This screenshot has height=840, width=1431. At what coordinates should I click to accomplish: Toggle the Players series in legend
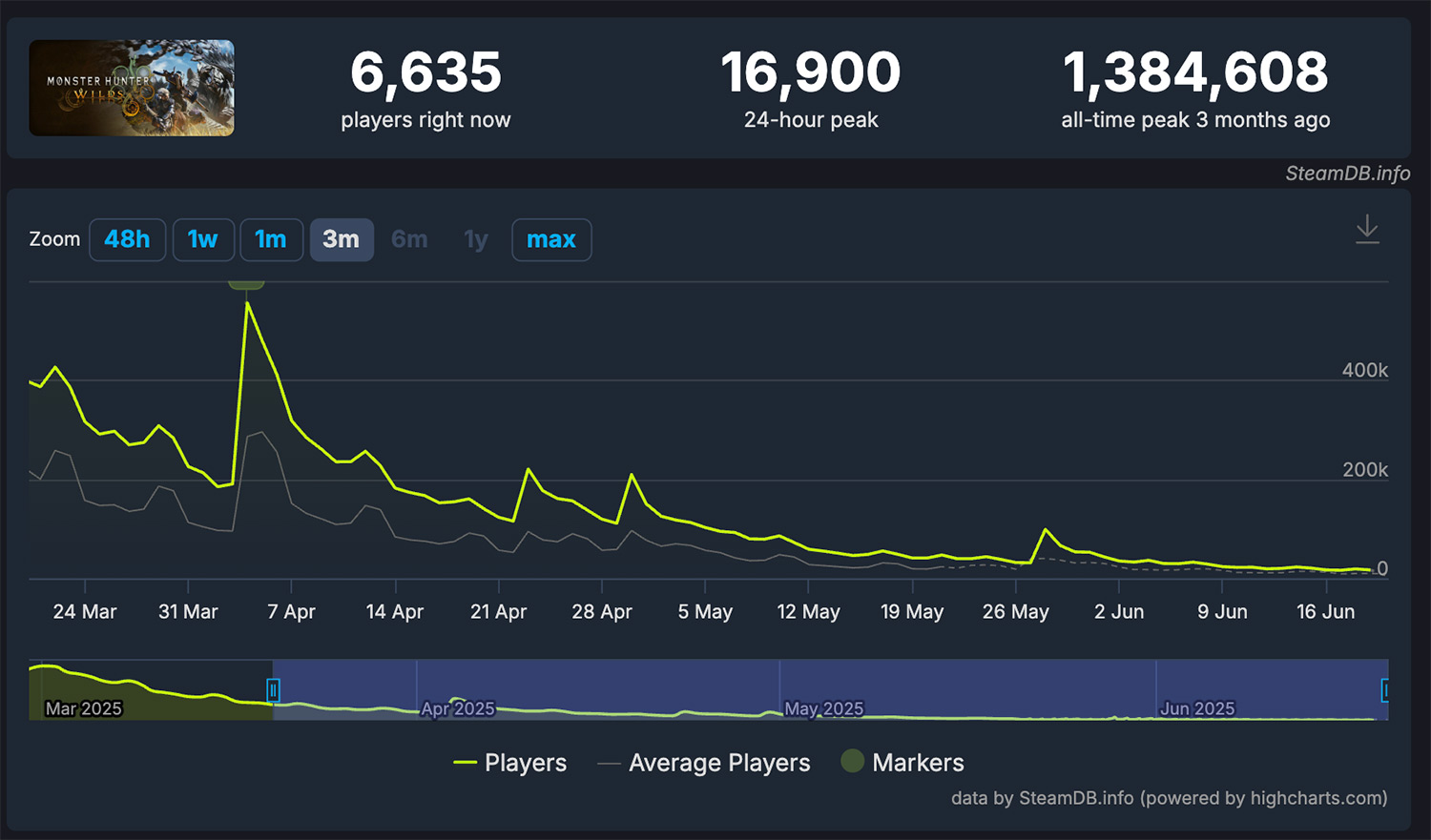[x=510, y=763]
